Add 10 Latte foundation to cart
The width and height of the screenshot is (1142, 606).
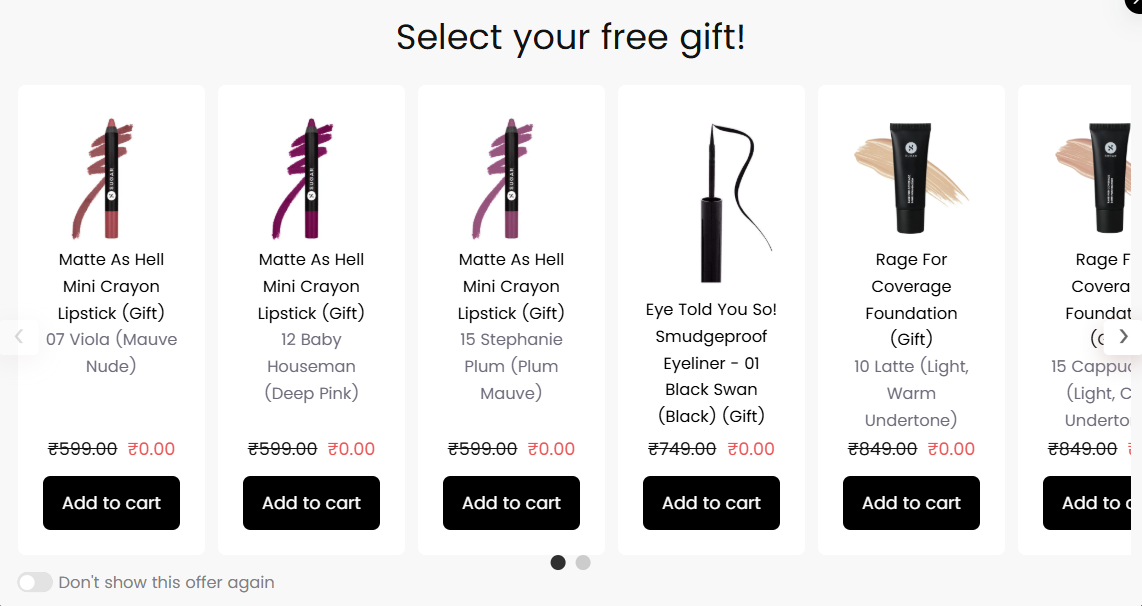click(911, 503)
